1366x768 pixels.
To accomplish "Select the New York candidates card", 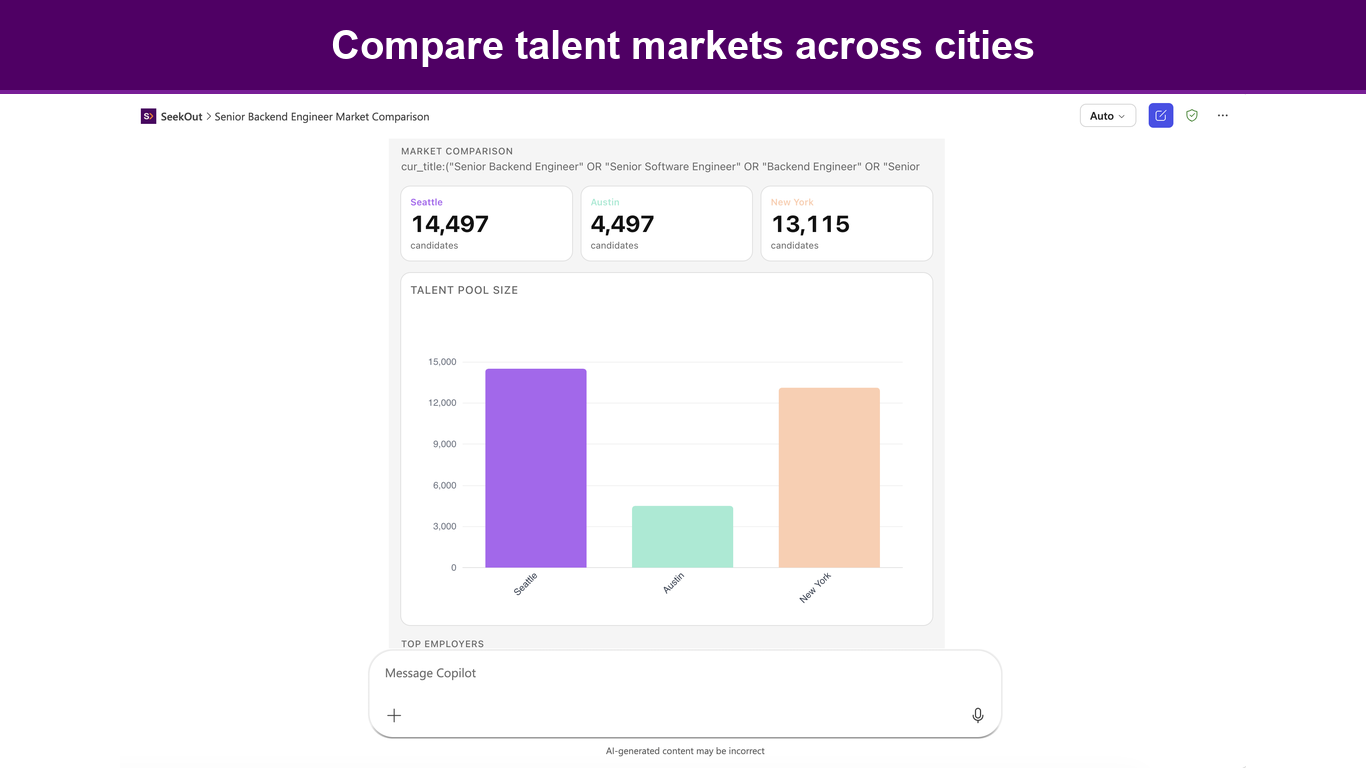I will (847, 223).
